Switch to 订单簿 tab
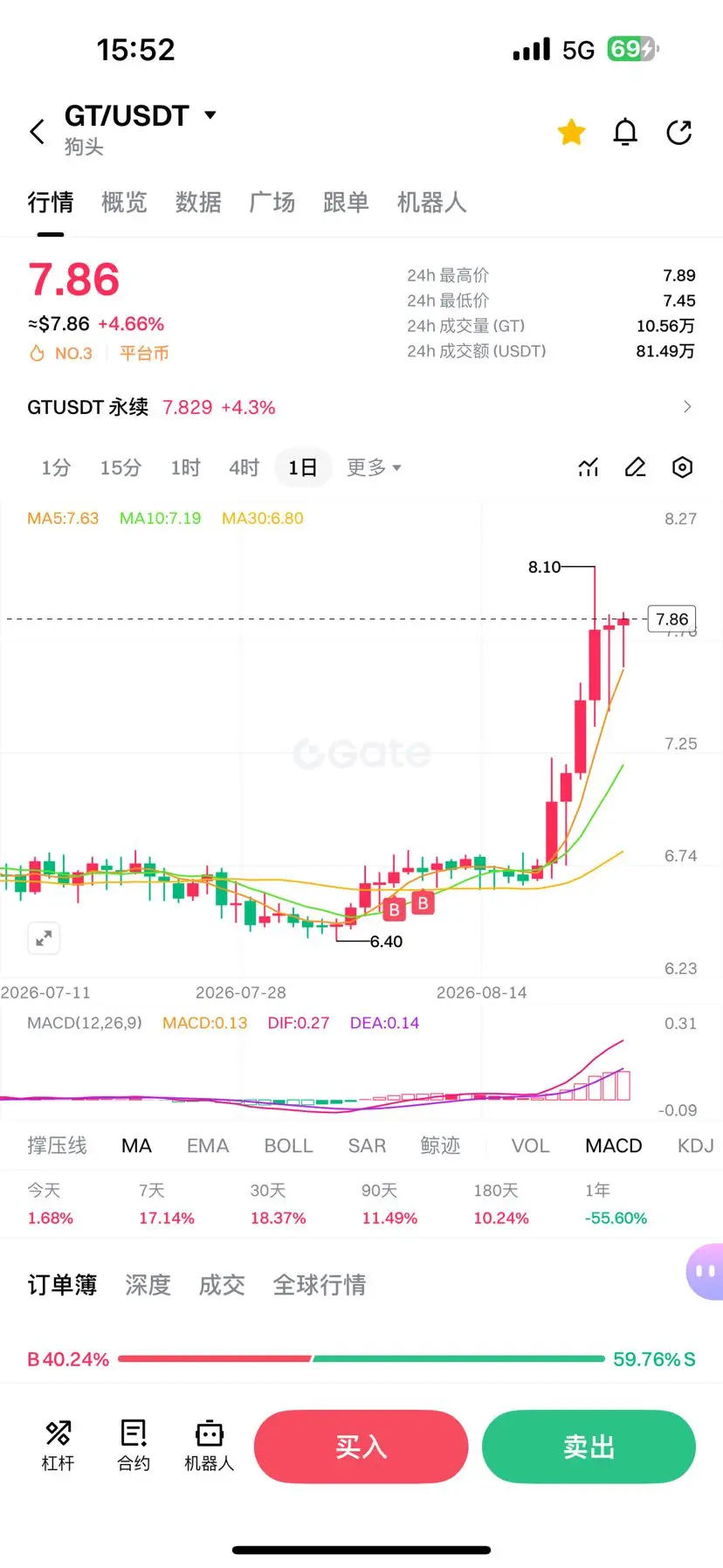Screen dimensions: 723x1568 [62, 1285]
